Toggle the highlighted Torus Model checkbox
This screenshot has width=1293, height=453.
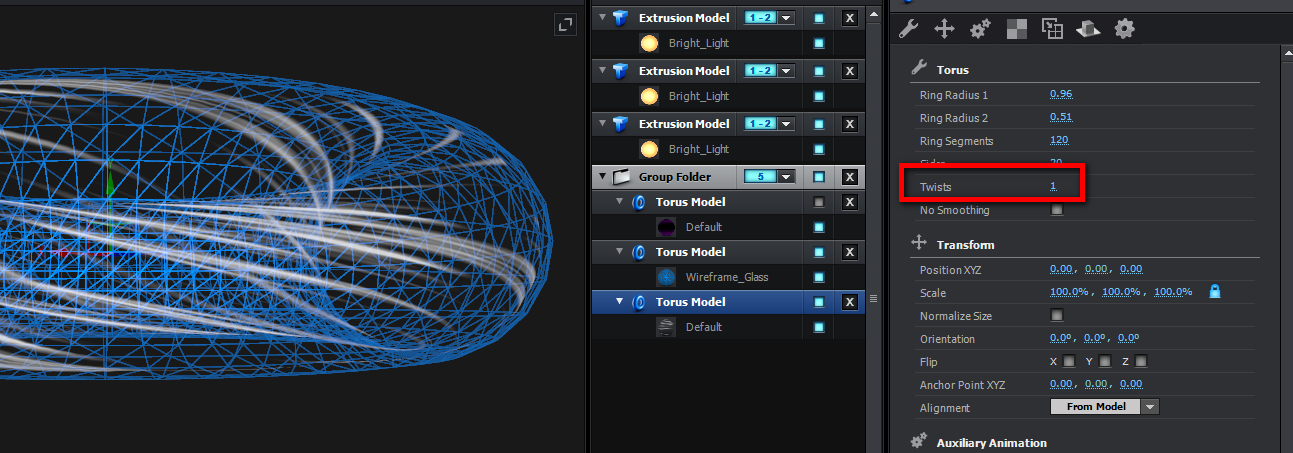coord(819,302)
